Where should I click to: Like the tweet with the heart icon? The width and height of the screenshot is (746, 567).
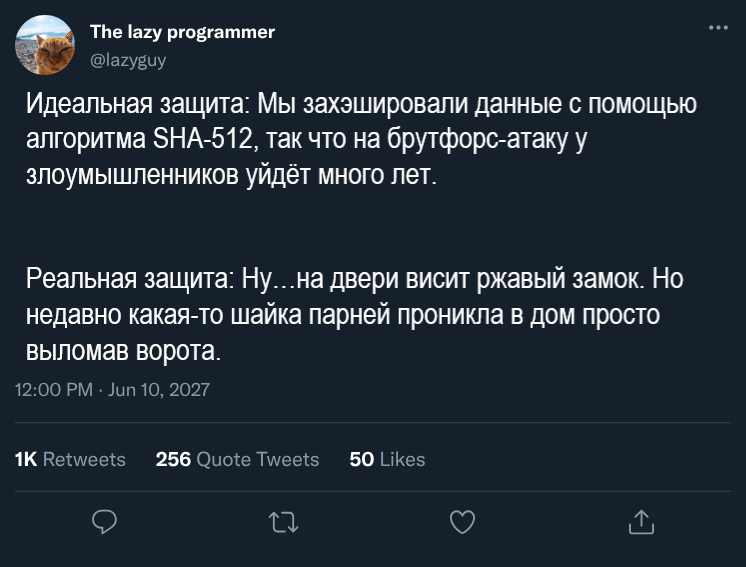click(461, 521)
